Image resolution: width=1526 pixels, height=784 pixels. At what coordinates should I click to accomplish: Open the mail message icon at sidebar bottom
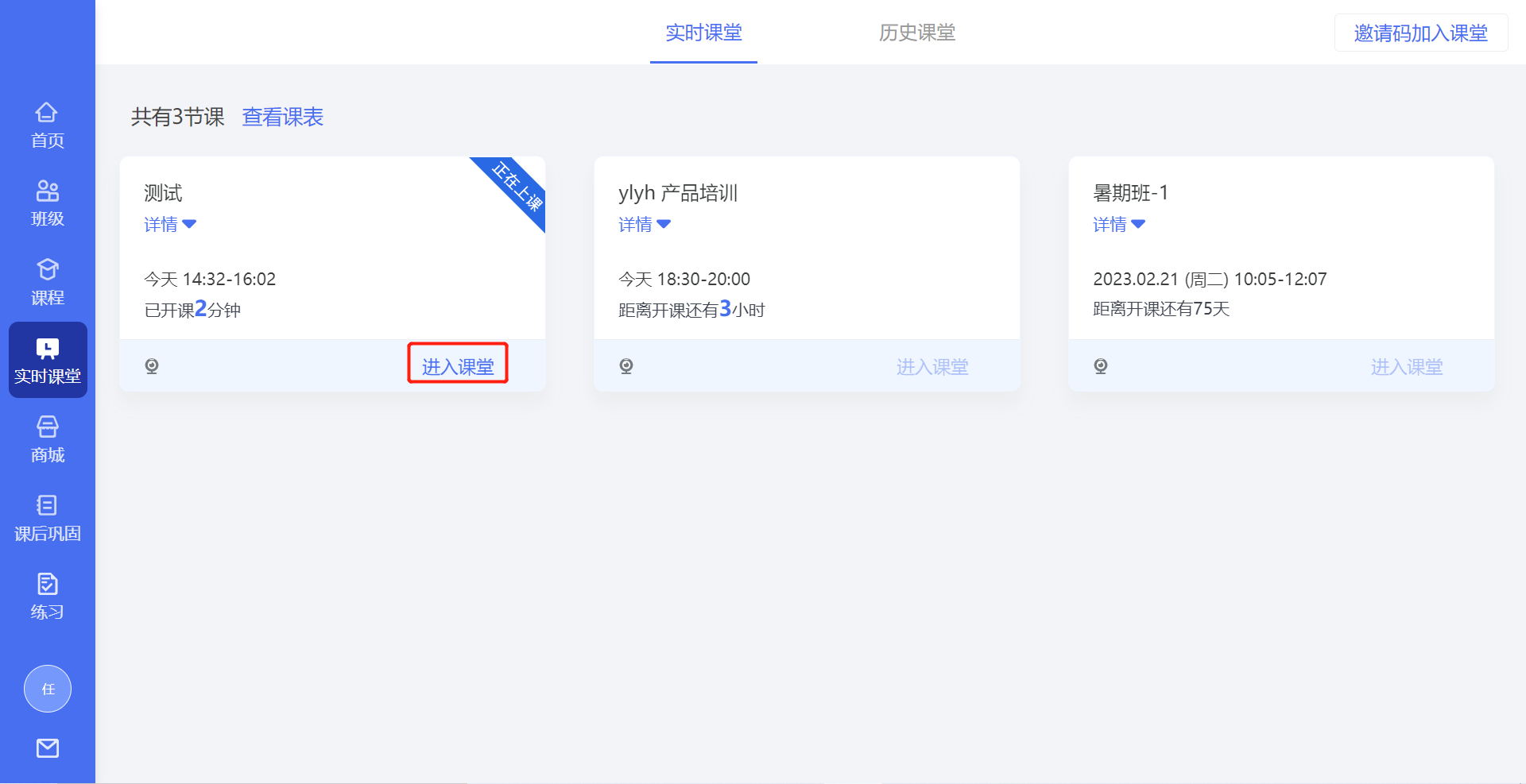[x=47, y=747]
